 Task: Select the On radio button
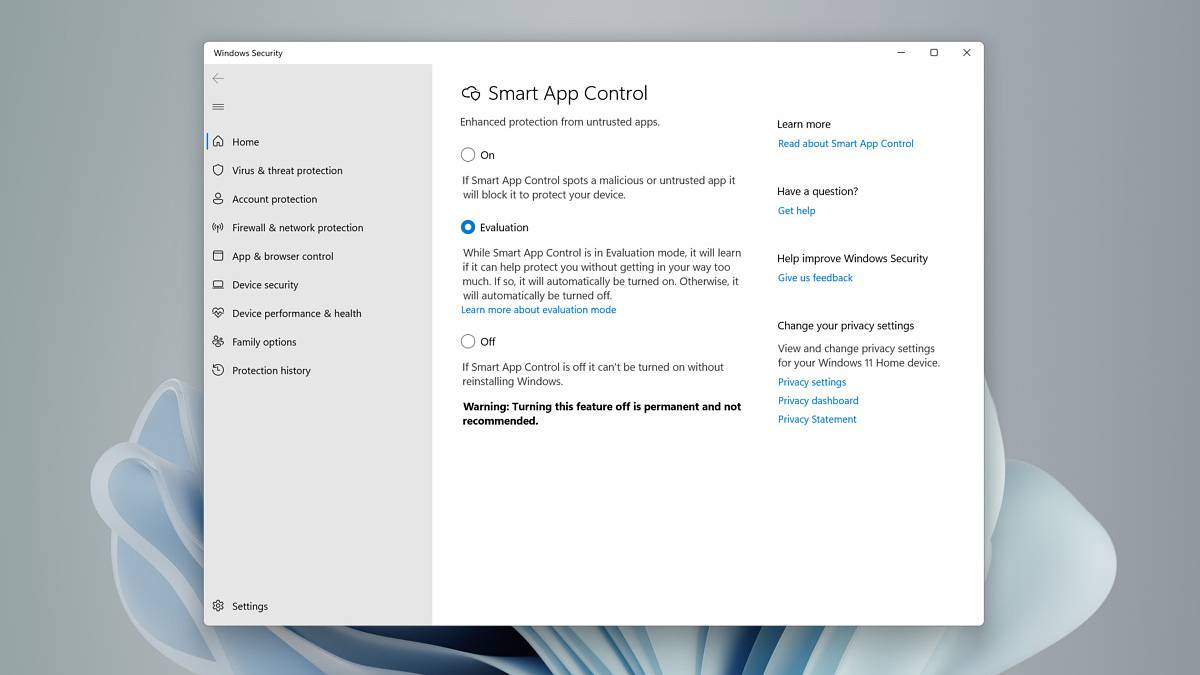[x=468, y=155]
